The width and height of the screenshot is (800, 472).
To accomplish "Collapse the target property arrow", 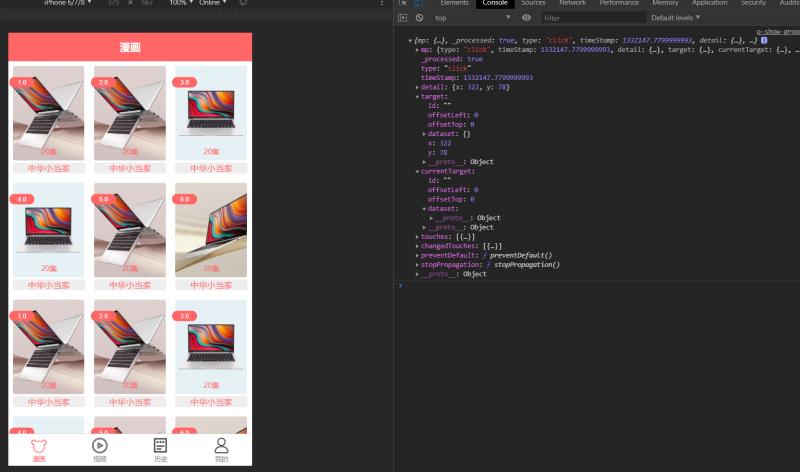I will (417, 96).
